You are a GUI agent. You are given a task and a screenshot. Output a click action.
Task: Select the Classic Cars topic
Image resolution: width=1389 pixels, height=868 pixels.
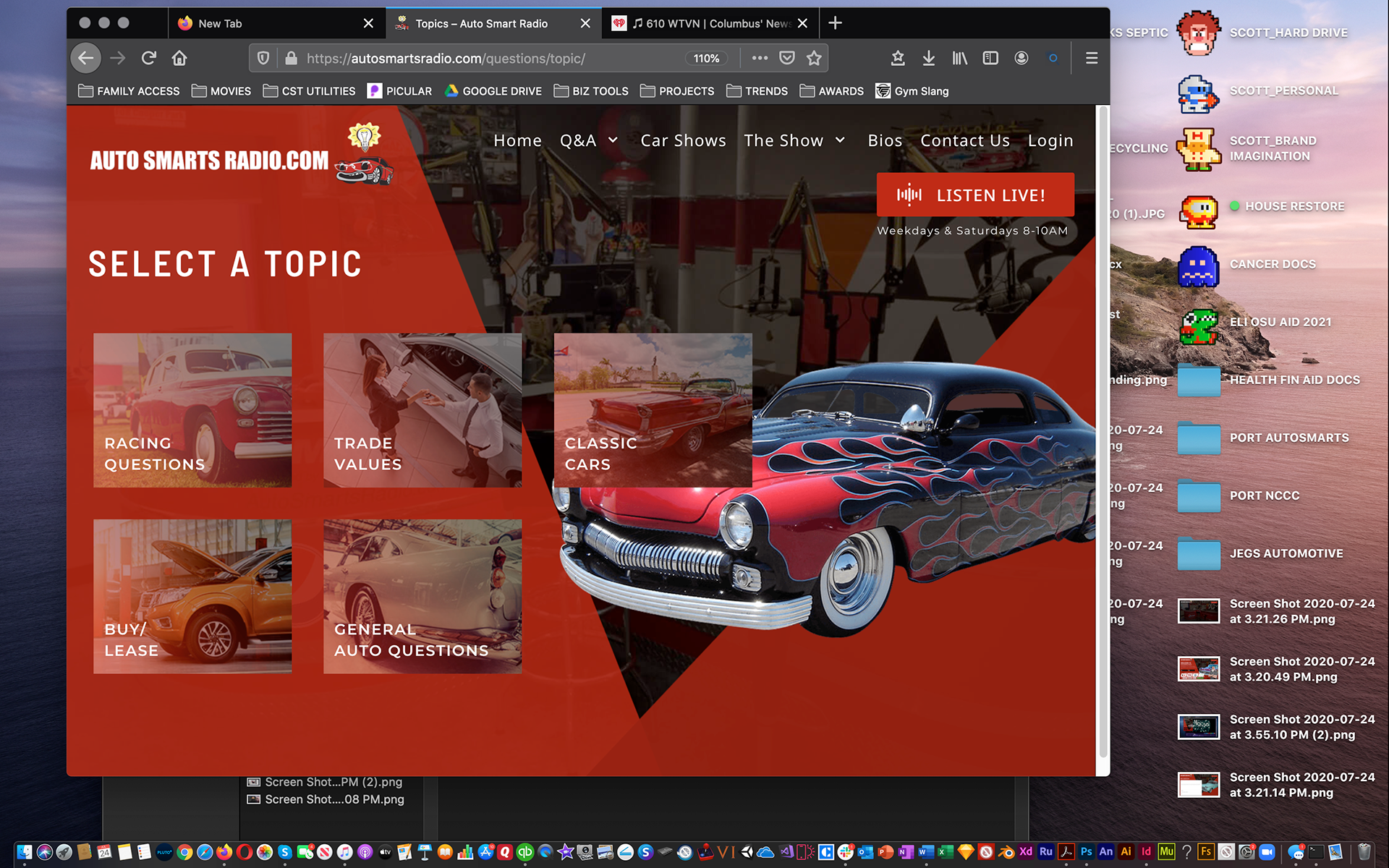coord(653,410)
